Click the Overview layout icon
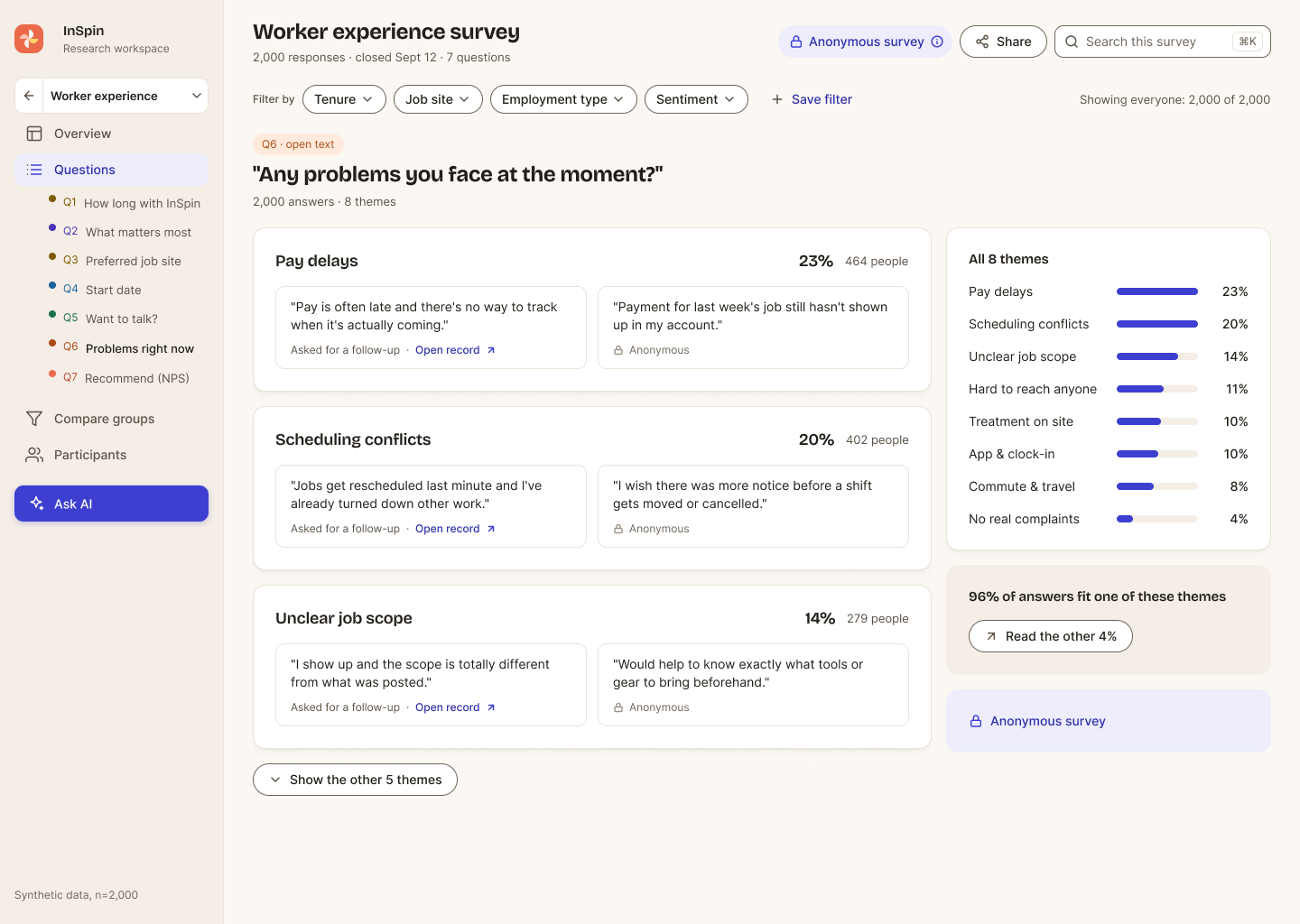This screenshot has width=1300, height=924. (x=34, y=134)
